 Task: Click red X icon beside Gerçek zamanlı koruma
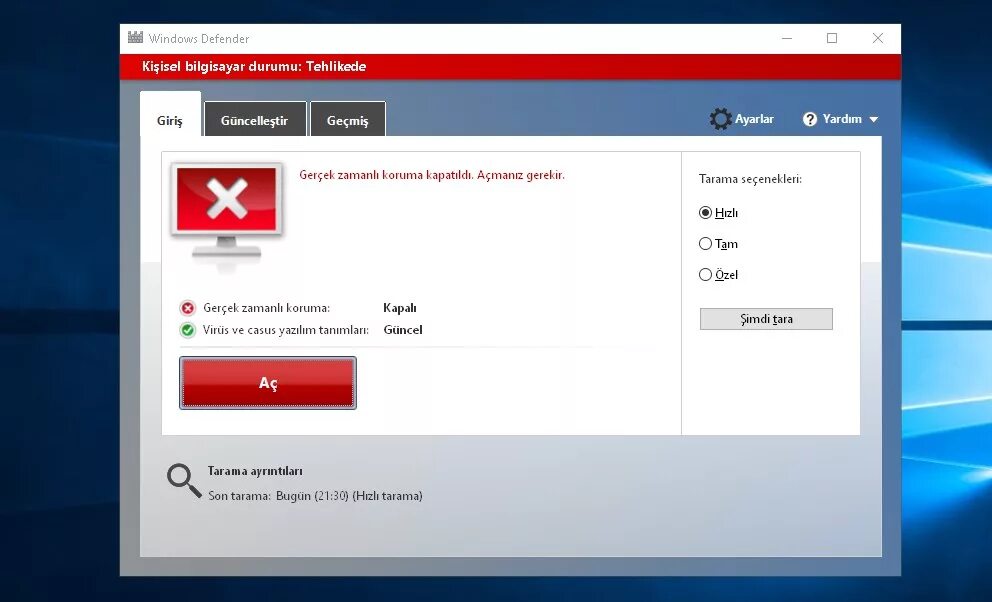coord(188,308)
